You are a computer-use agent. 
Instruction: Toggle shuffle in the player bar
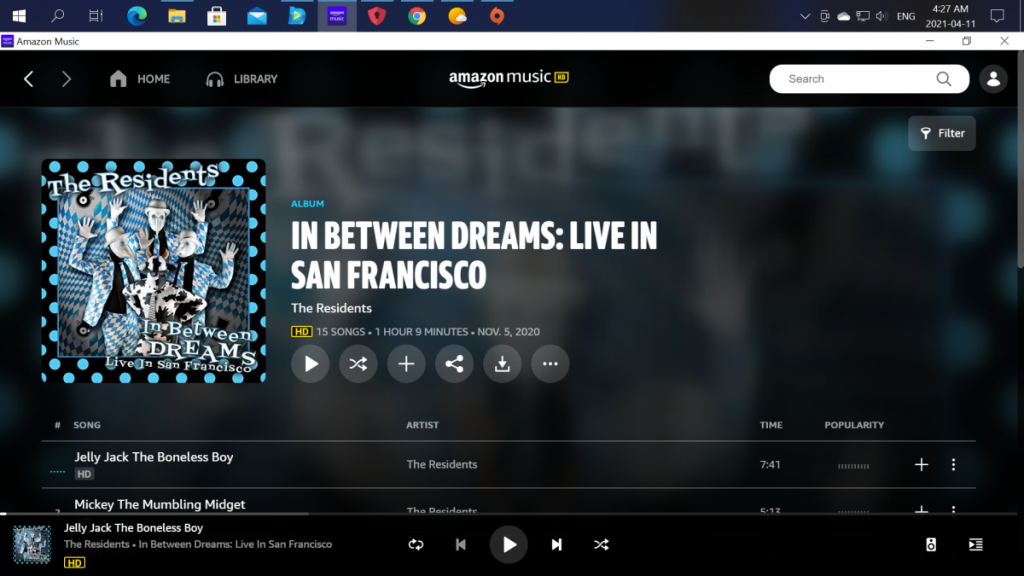601,545
